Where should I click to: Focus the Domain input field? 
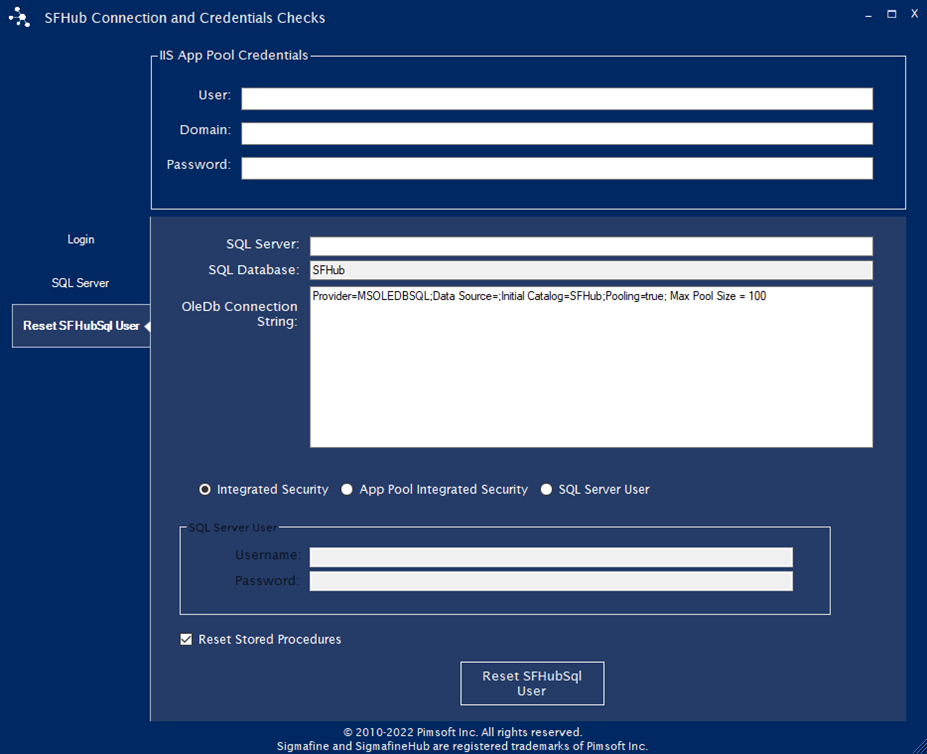click(x=556, y=133)
